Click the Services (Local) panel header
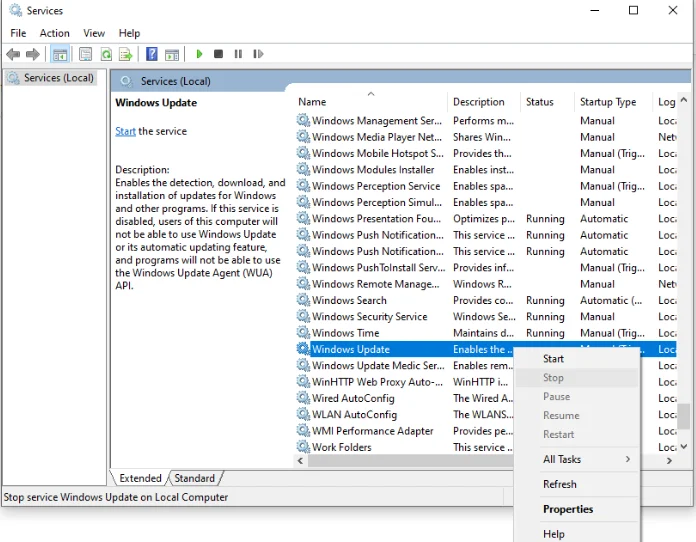Screen dimensions: 696x542 tap(175, 81)
